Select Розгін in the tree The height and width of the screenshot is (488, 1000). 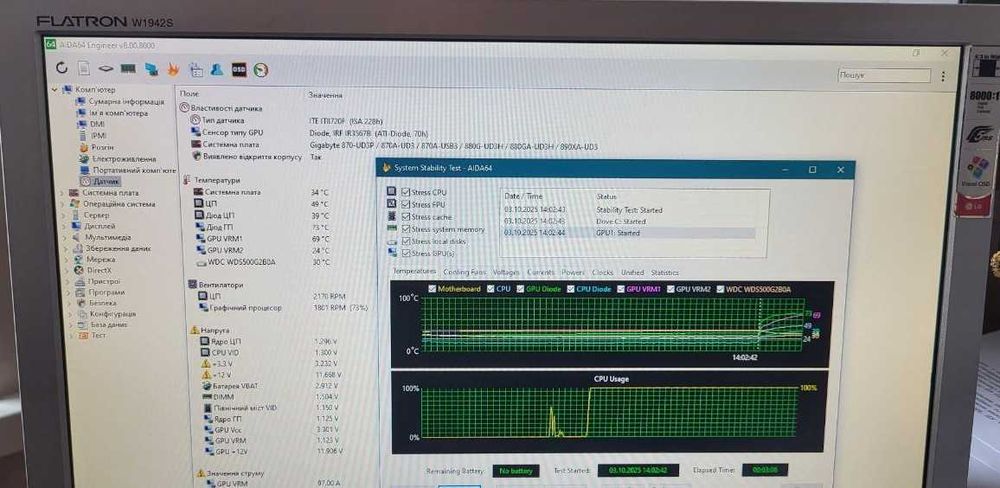click(x=103, y=147)
